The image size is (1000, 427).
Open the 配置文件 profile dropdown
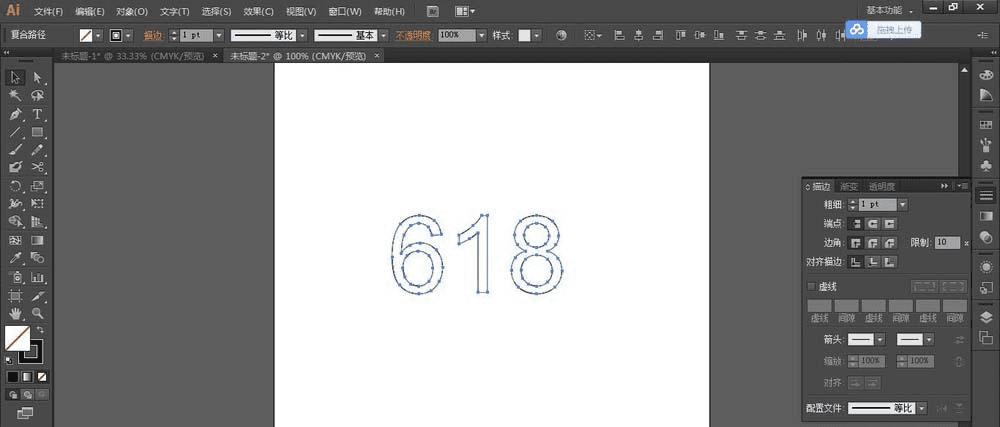(922, 408)
